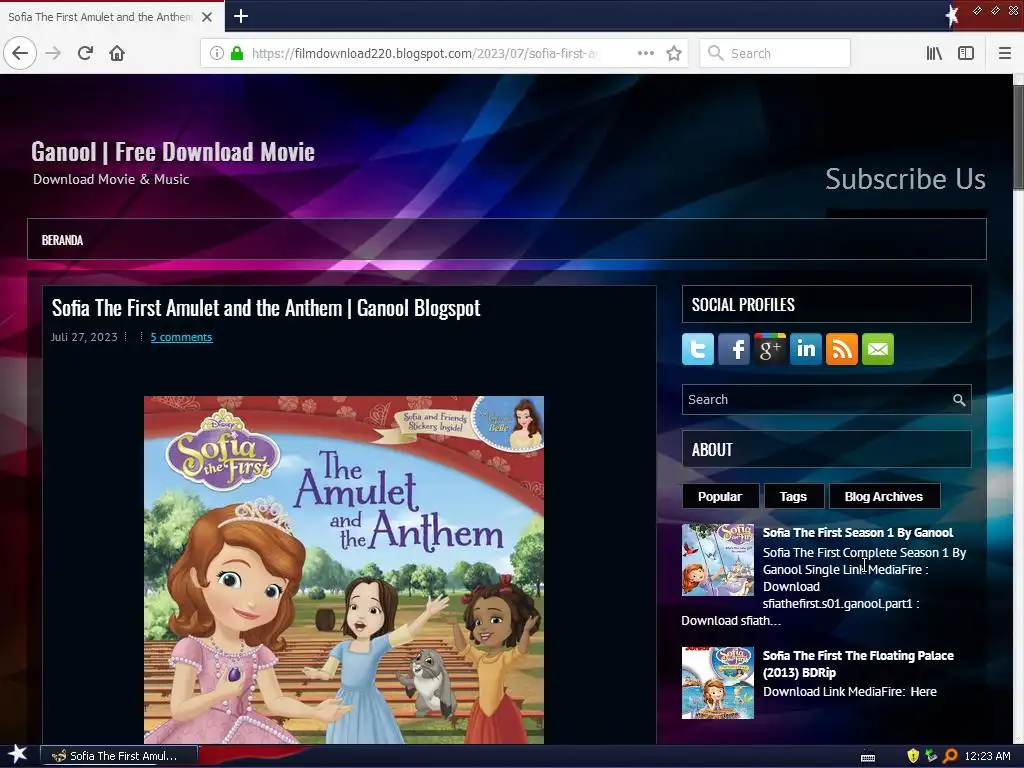Open the BERANDA navigation menu item
1024x768 pixels.
62,240
